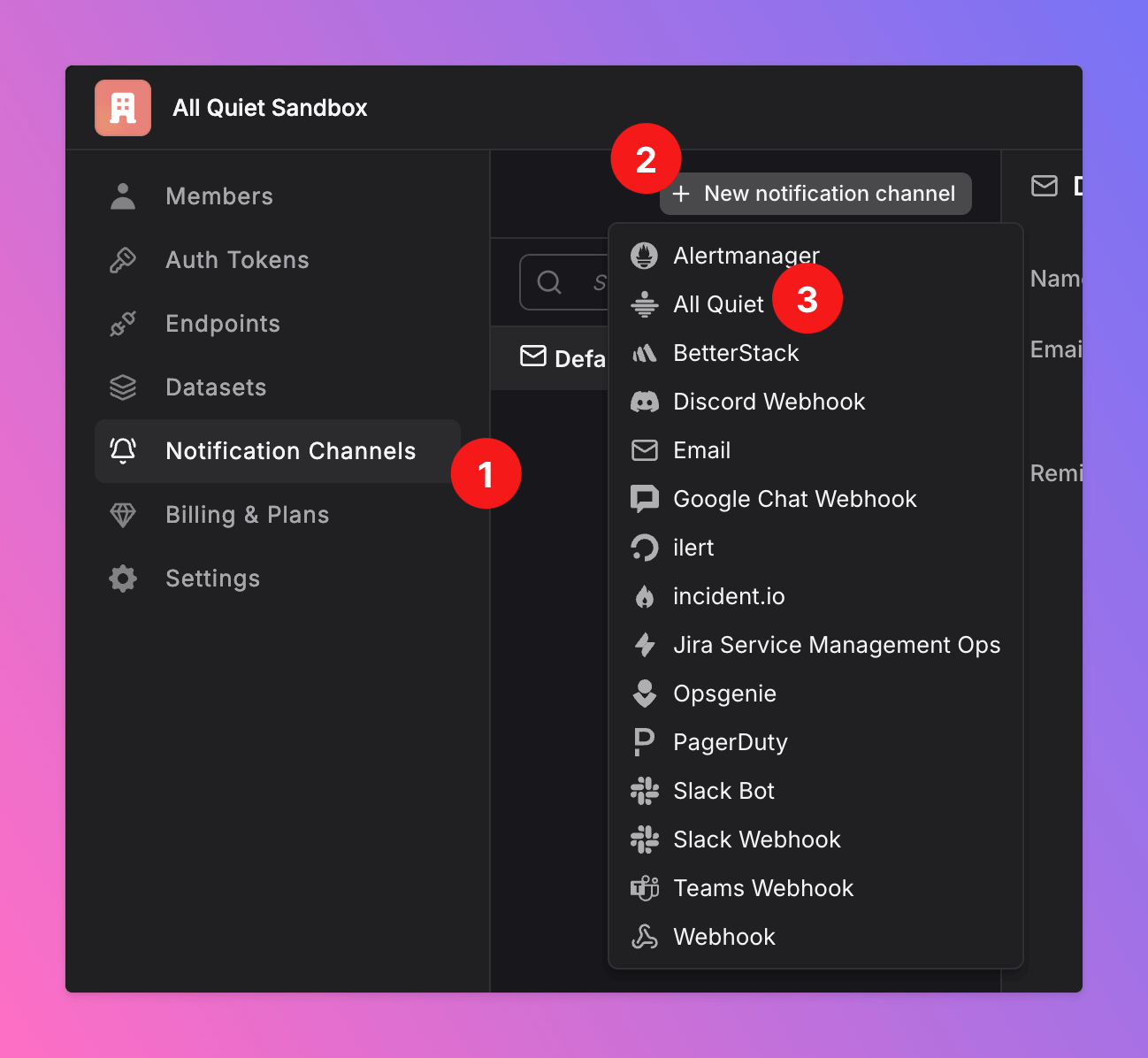1148x1058 pixels.
Task: Click the Teams logo icon
Action: coord(645,888)
